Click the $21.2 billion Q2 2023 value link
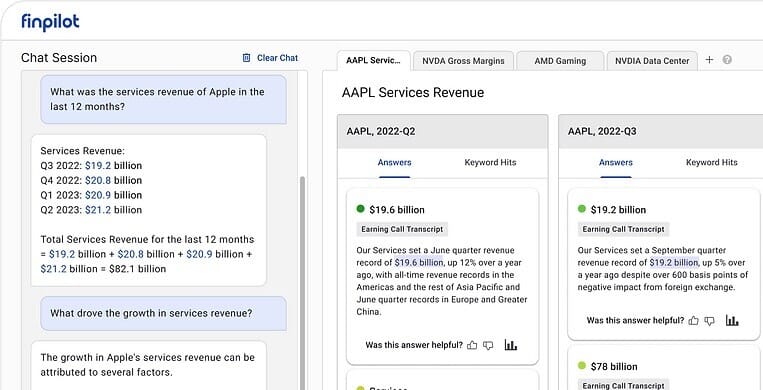The height and width of the screenshot is (390, 763). 98,210
